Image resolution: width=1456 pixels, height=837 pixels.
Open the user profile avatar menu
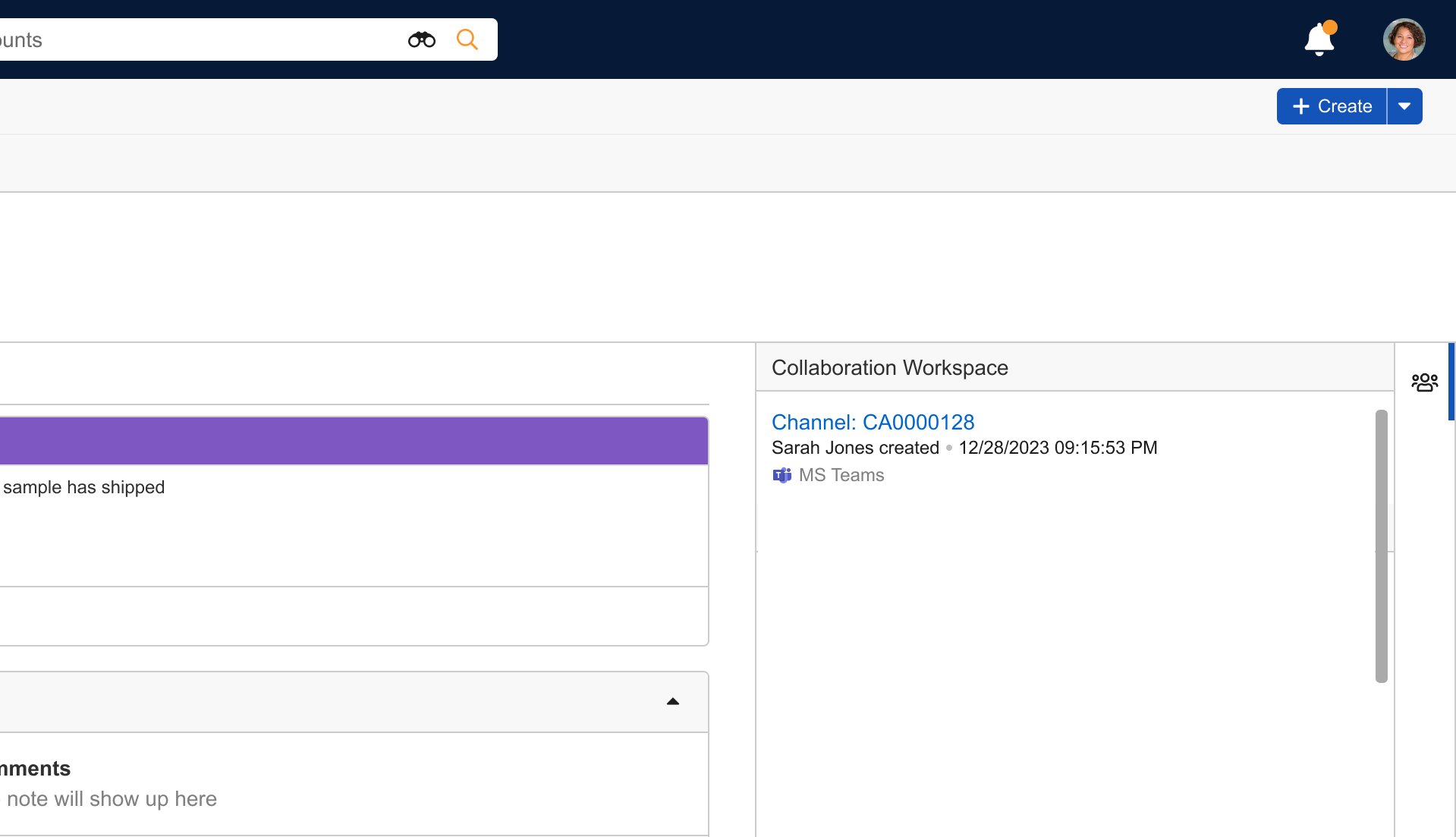point(1404,39)
